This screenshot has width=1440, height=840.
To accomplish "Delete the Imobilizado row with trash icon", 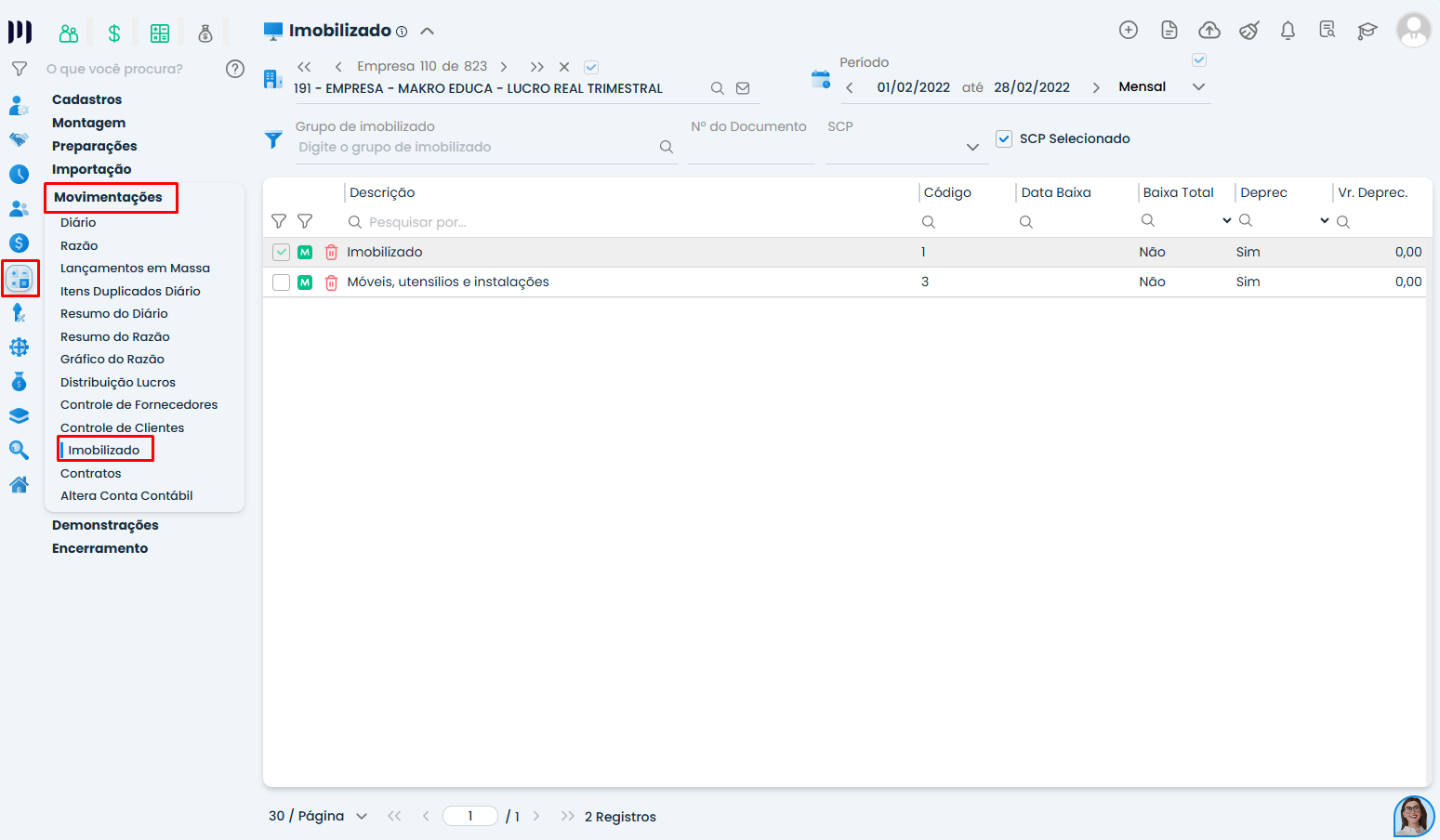I will tap(331, 252).
